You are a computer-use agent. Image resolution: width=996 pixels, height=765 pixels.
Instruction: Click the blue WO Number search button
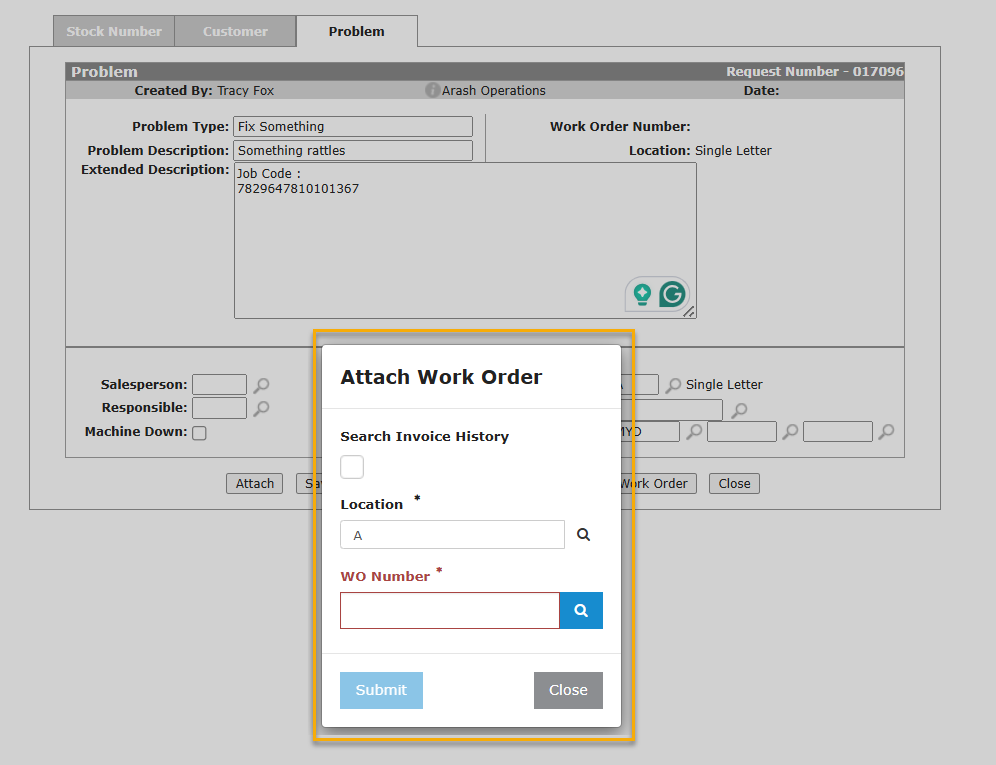[x=581, y=611]
